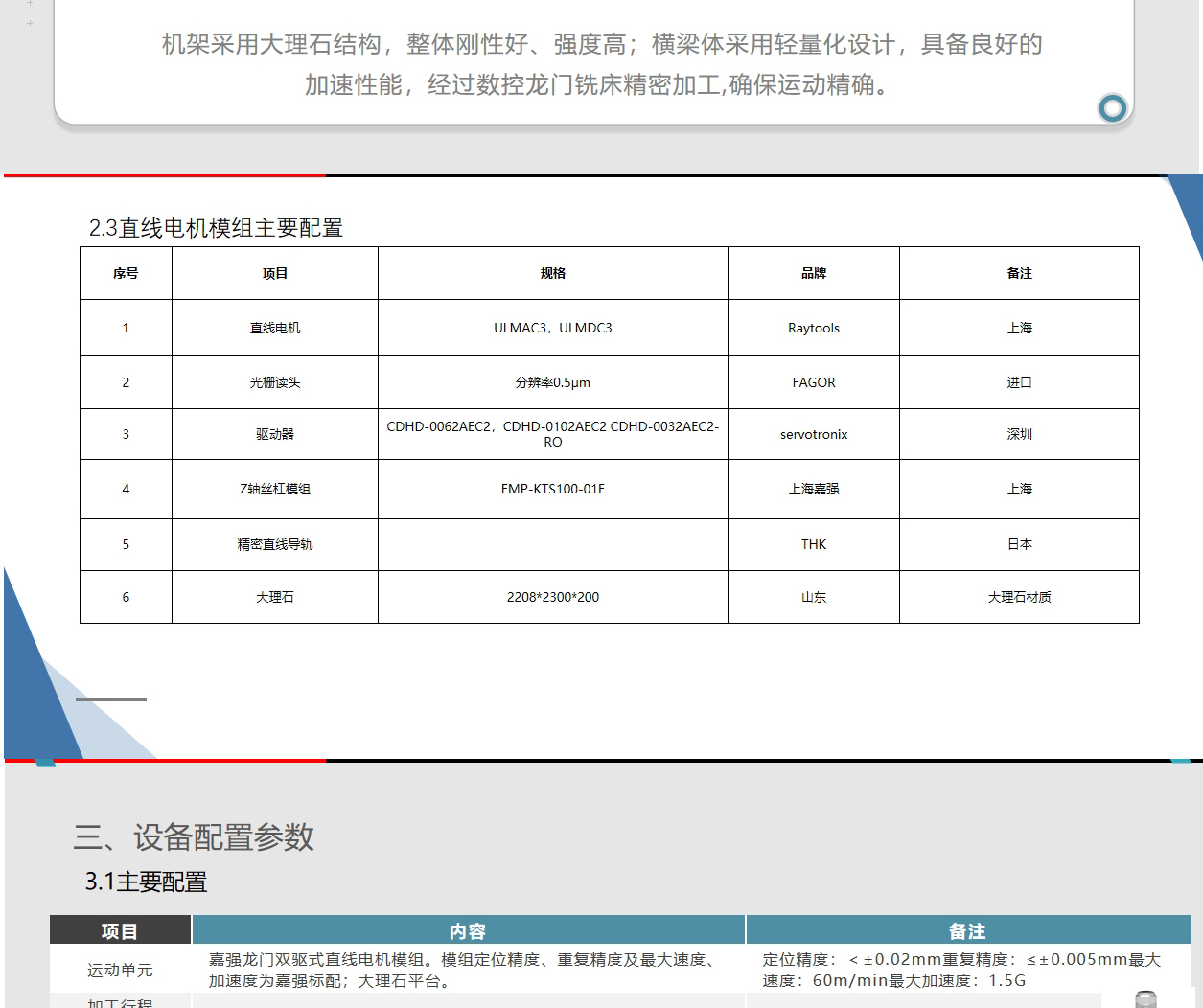Image resolution: width=1203 pixels, height=1008 pixels.
Task: Select the ULMAC3, ULMDC3 specification cell
Action: tap(552, 329)
